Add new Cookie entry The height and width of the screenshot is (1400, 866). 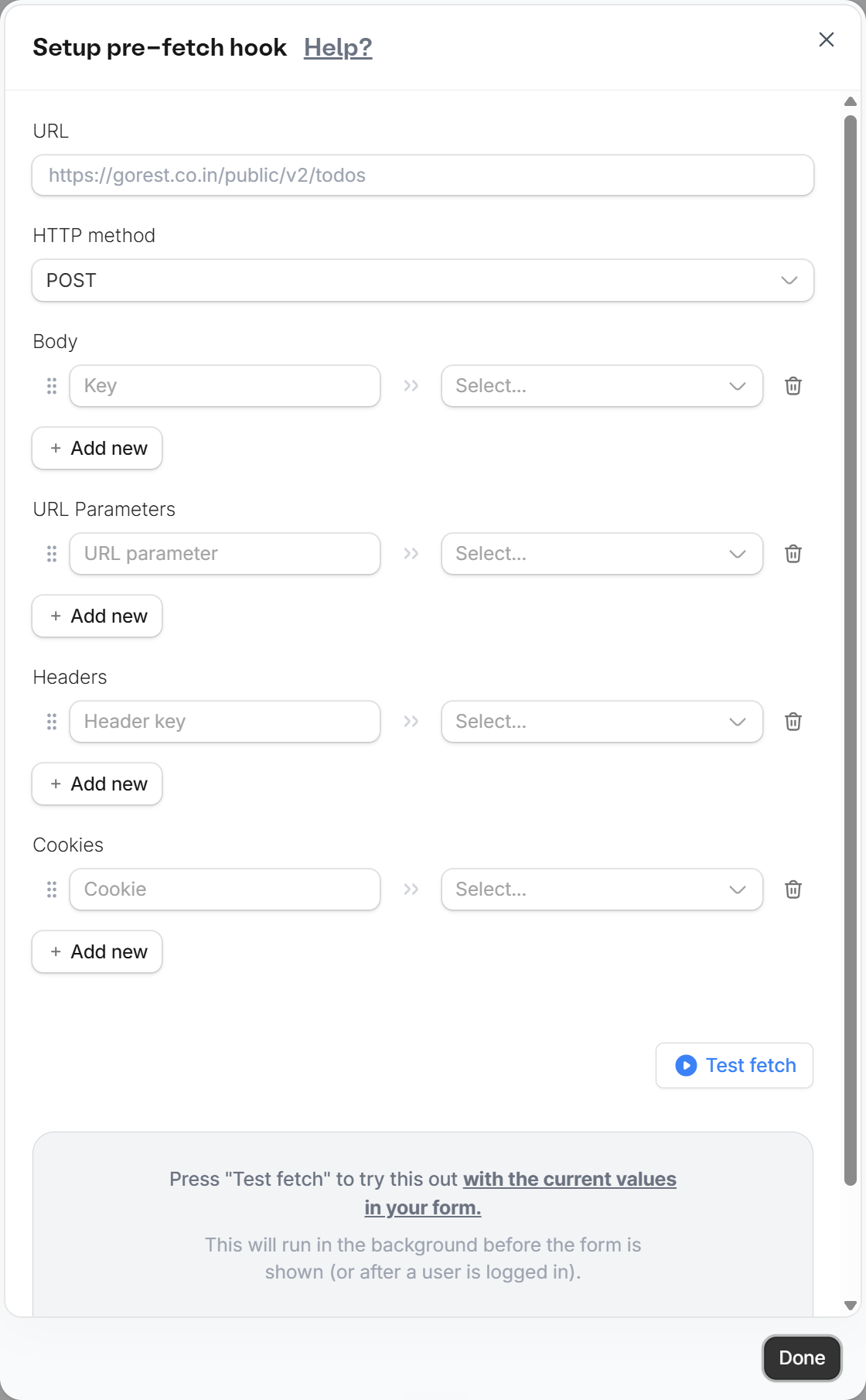97,952
